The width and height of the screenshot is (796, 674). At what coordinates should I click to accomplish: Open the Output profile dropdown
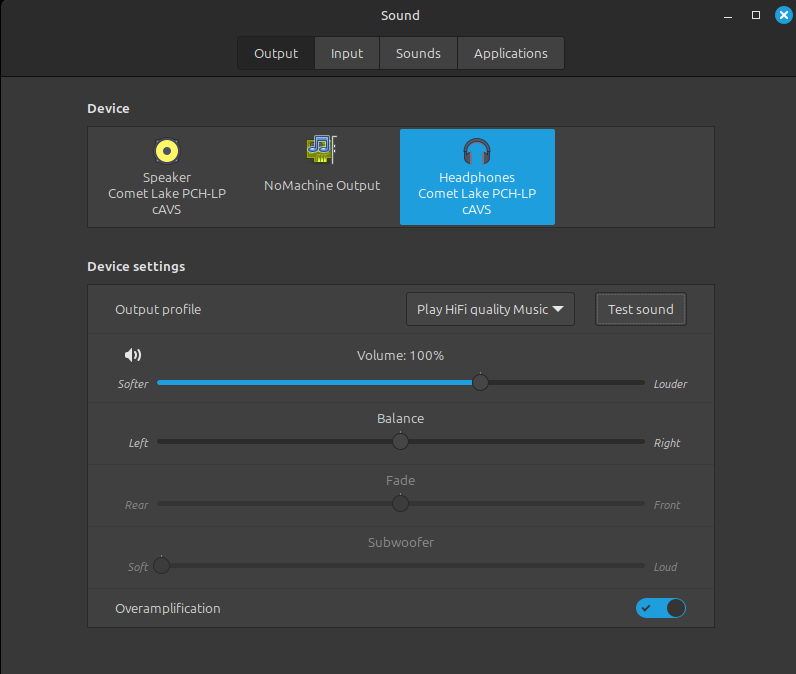pos(490,309)
